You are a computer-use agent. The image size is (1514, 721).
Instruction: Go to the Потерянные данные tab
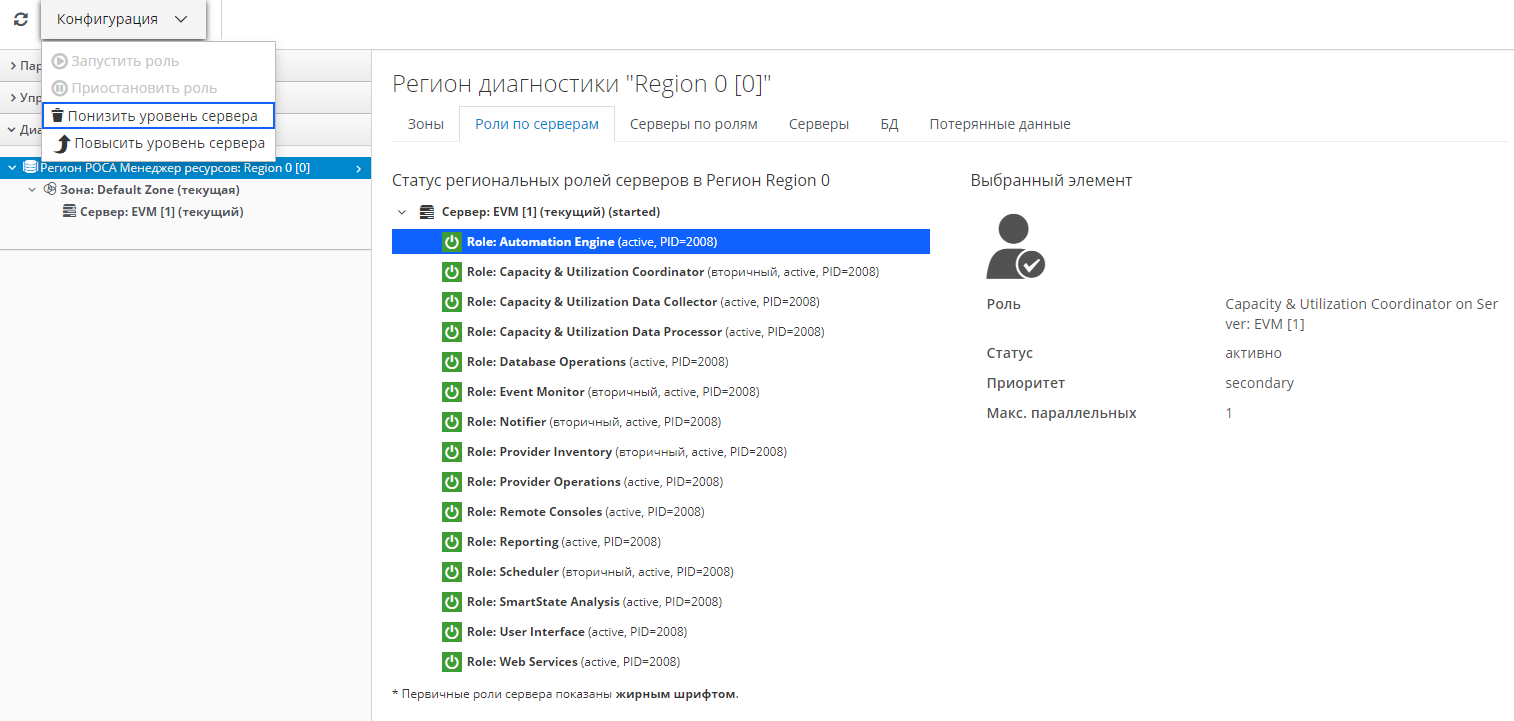click(999, 124)
